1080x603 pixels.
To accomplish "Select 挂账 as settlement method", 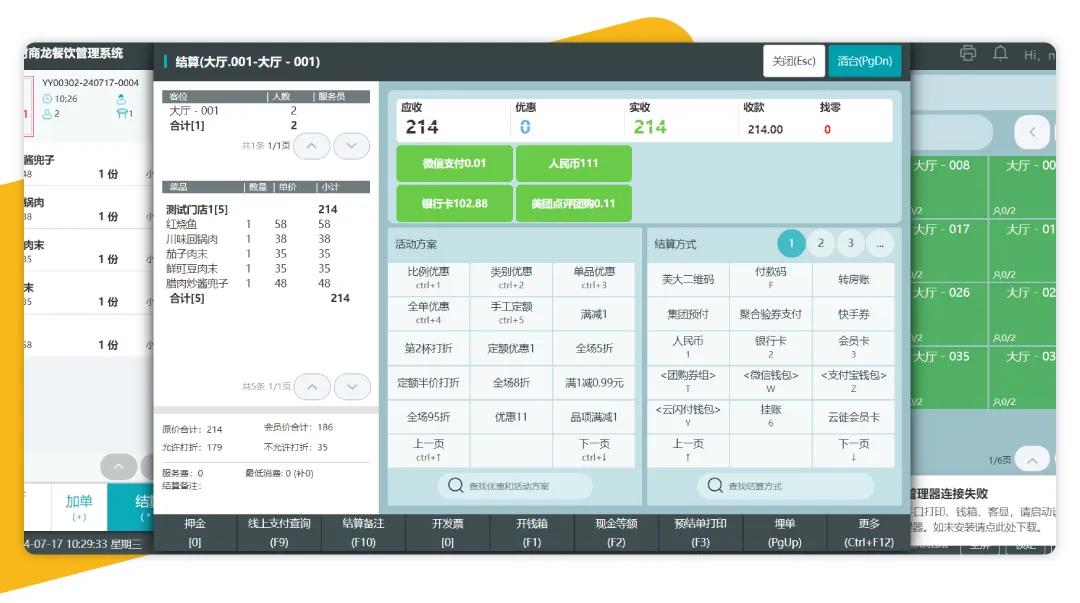I will (771, 416).
